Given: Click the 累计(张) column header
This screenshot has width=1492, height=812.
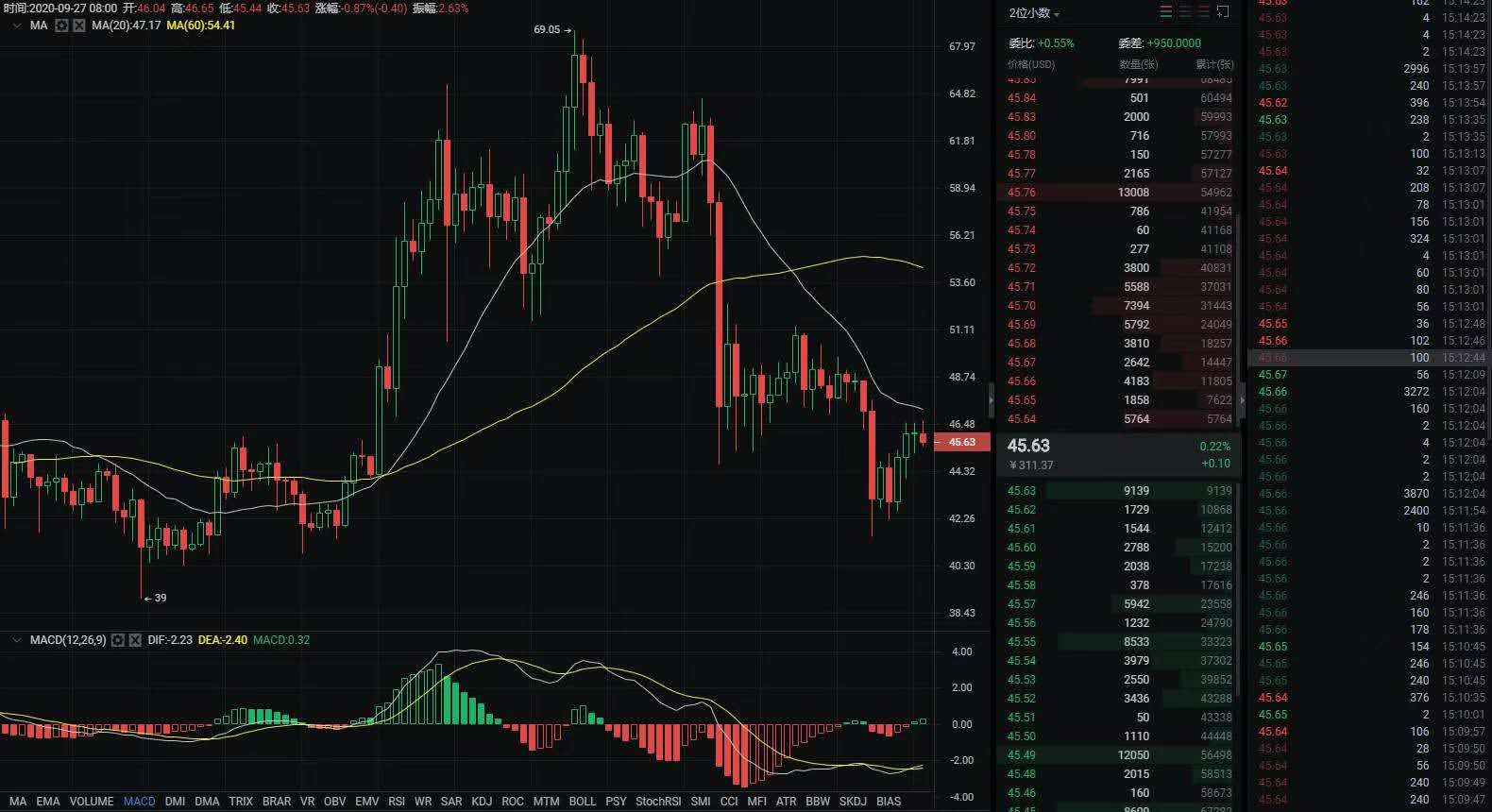Looking at the screenshot, I should tap(1214, 64).
